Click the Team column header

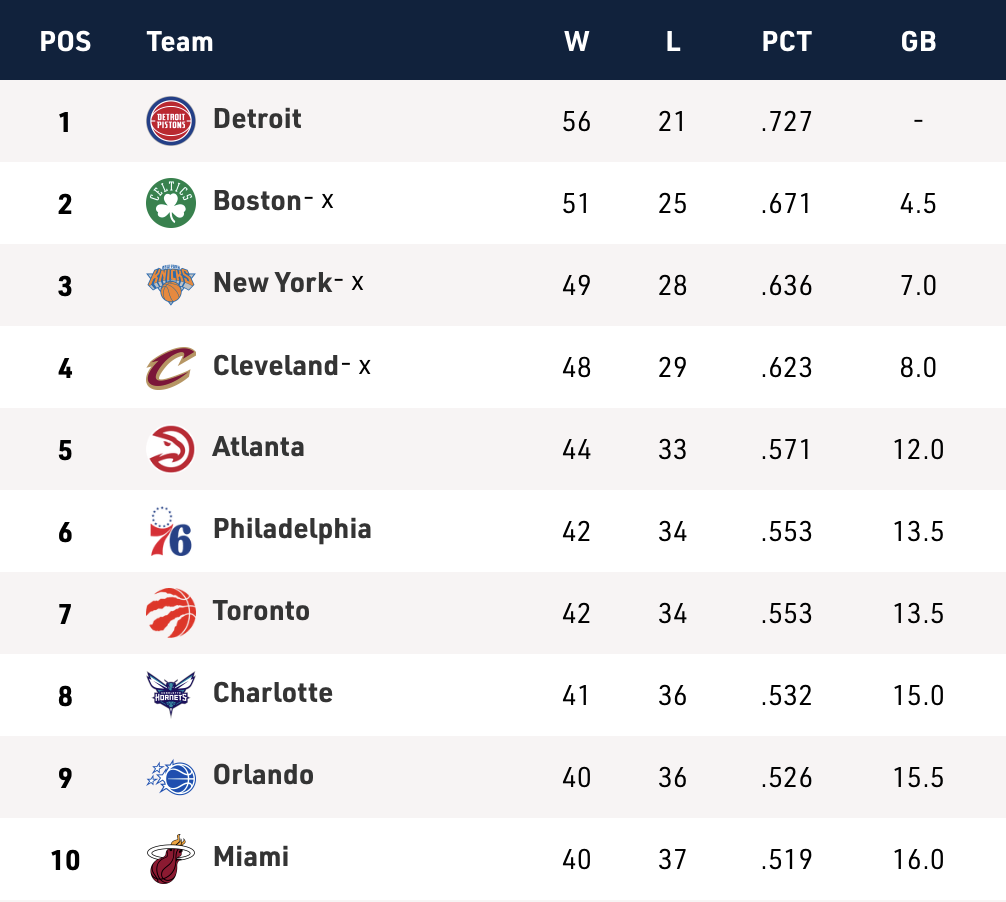point(180,41)
